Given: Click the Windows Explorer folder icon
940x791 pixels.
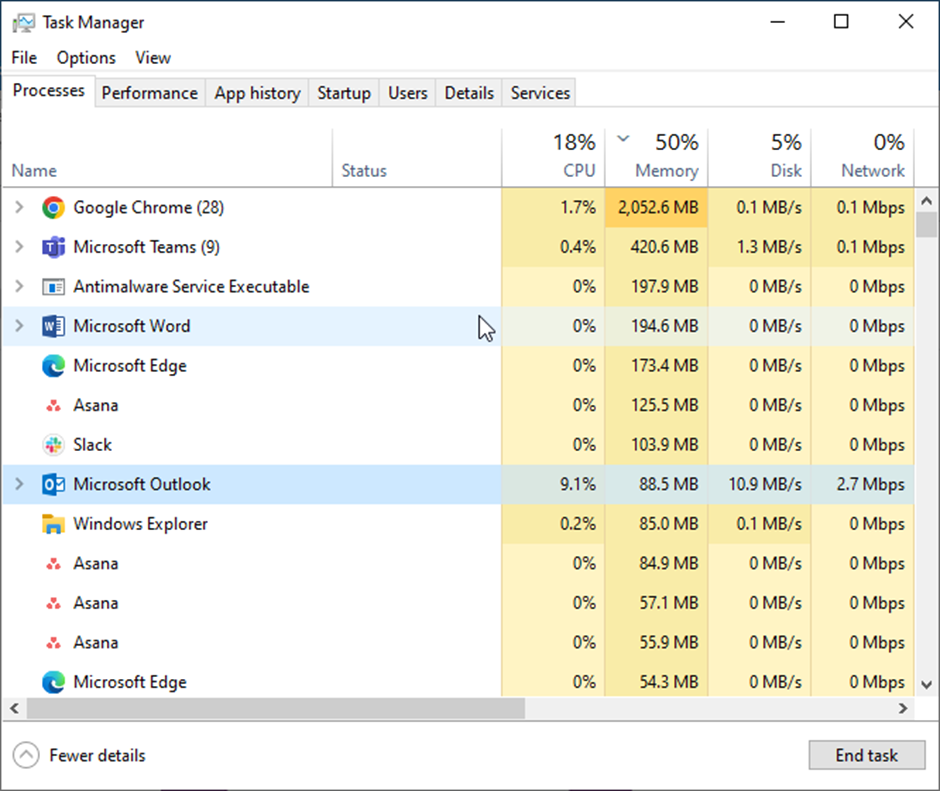Looking at the screenshot, I should (53, 524).
